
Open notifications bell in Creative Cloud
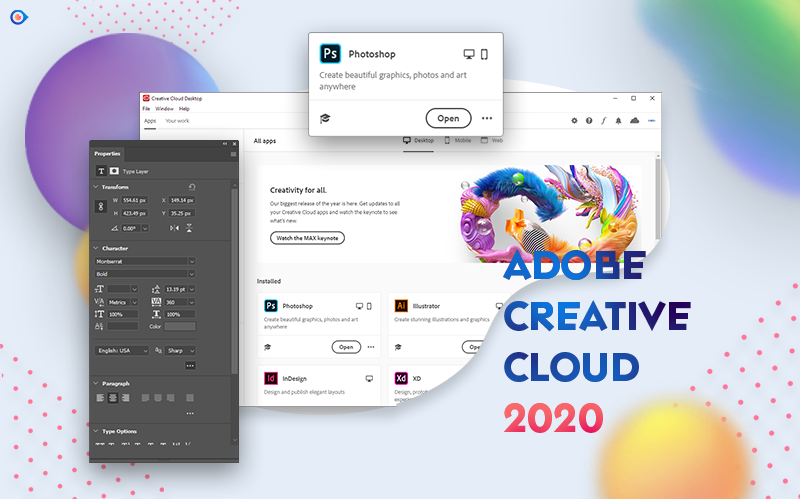pos(618,121)
